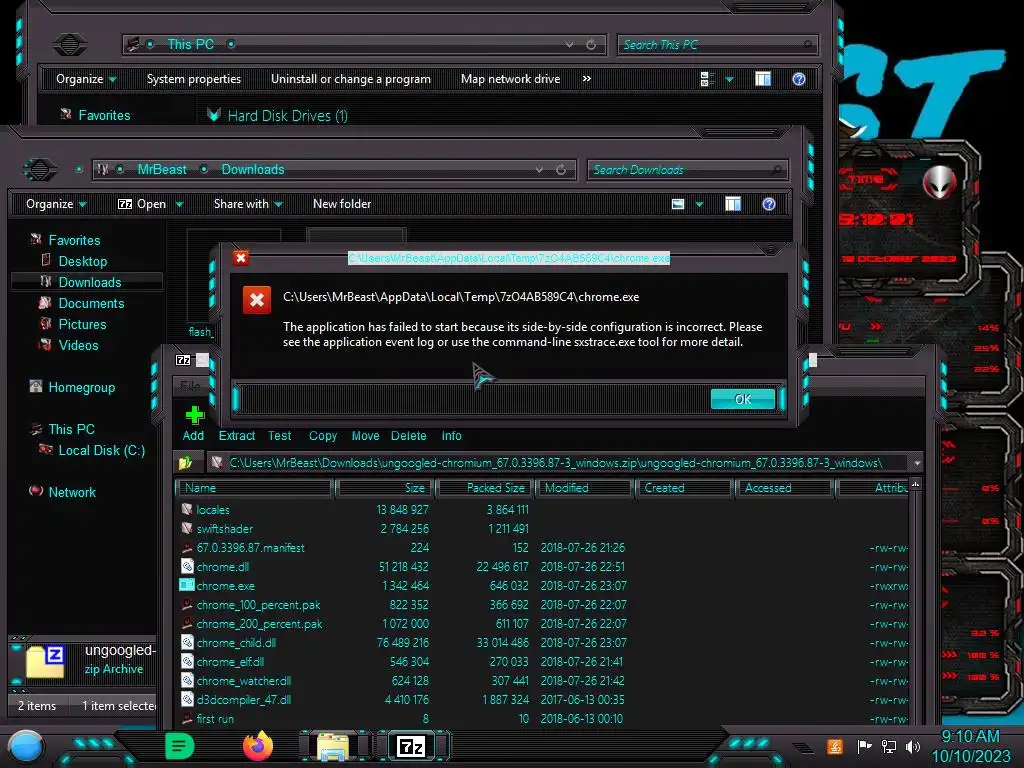Screen dimensions: 1024x768
Task: Click chrome.exe file icon in 7-Zip
Action: point(187,585)
